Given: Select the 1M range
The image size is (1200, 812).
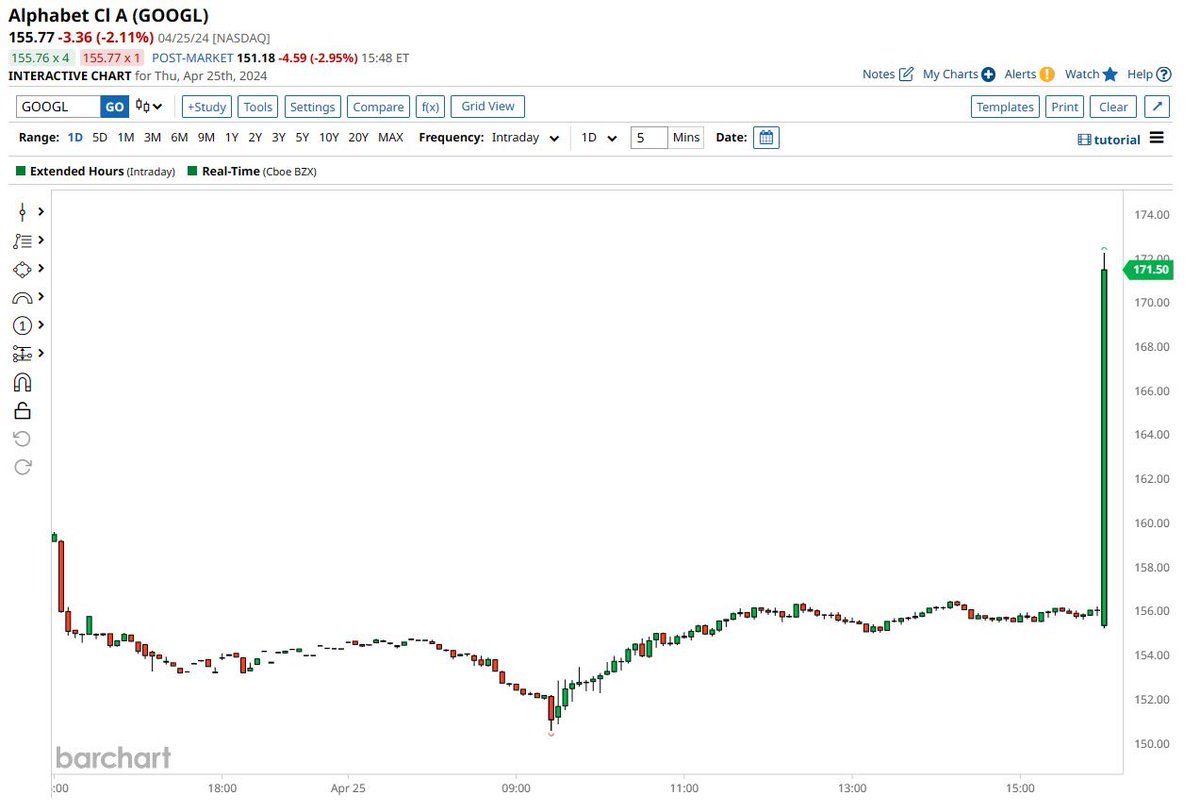Looking at the screenshot, I should tap(126, 138).
